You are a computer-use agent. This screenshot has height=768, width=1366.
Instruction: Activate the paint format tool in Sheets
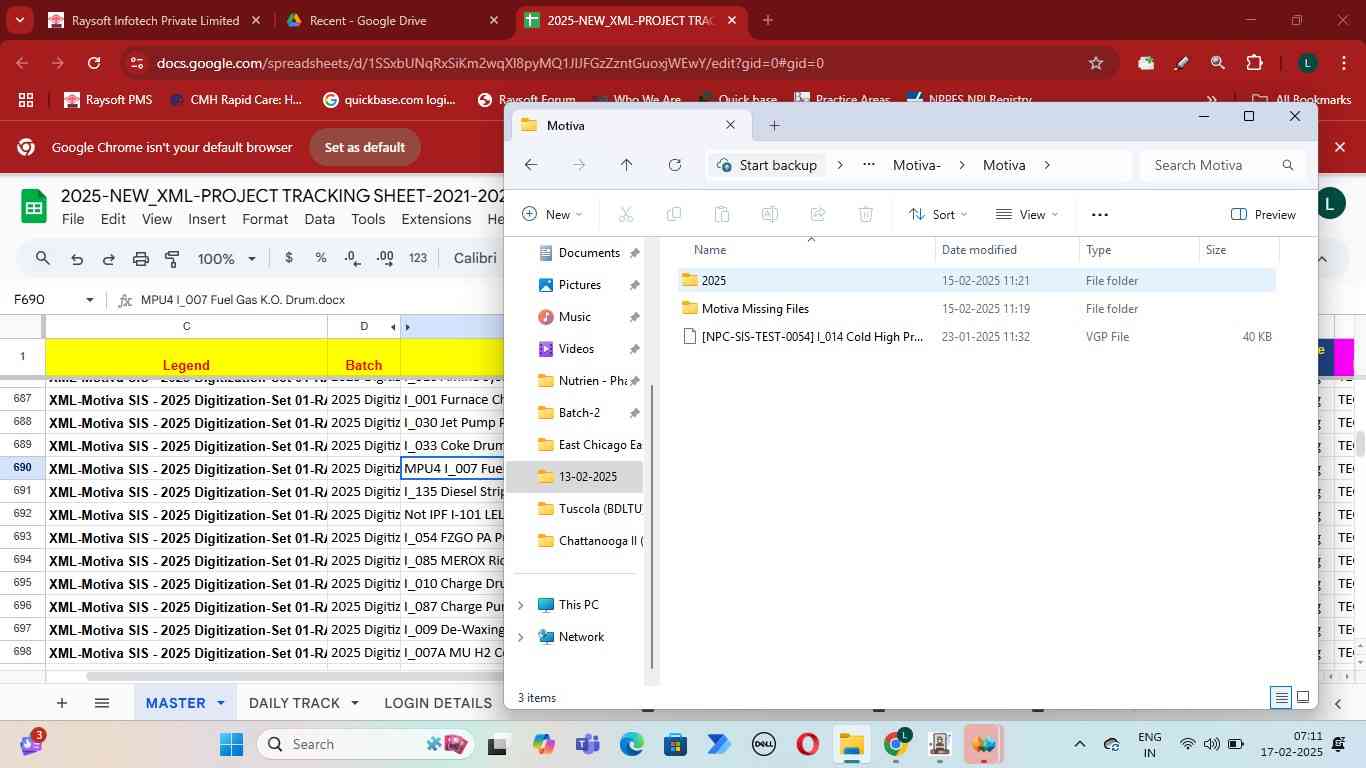click(x=172, y=258)
